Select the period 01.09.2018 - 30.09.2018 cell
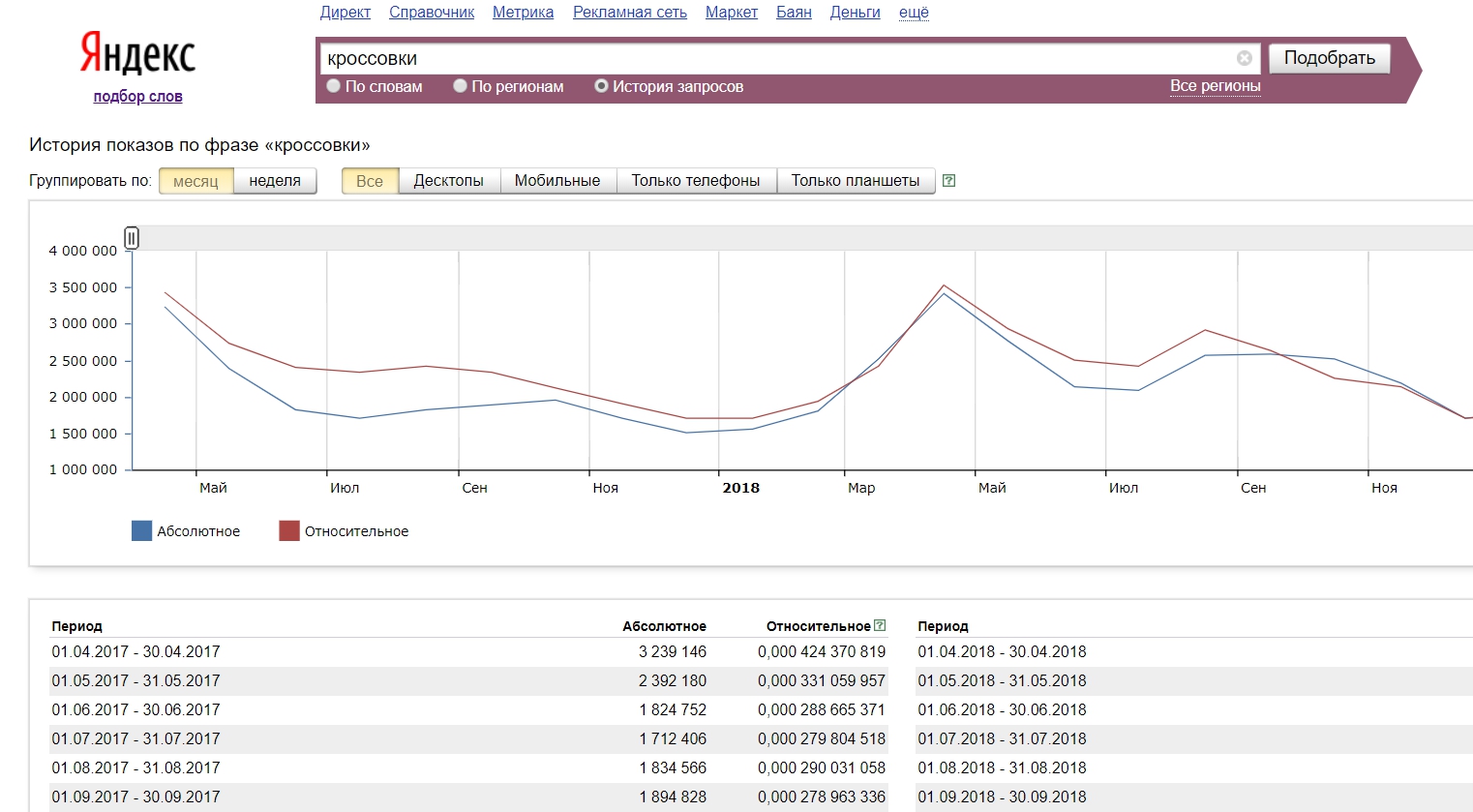 coord(1002,797)
